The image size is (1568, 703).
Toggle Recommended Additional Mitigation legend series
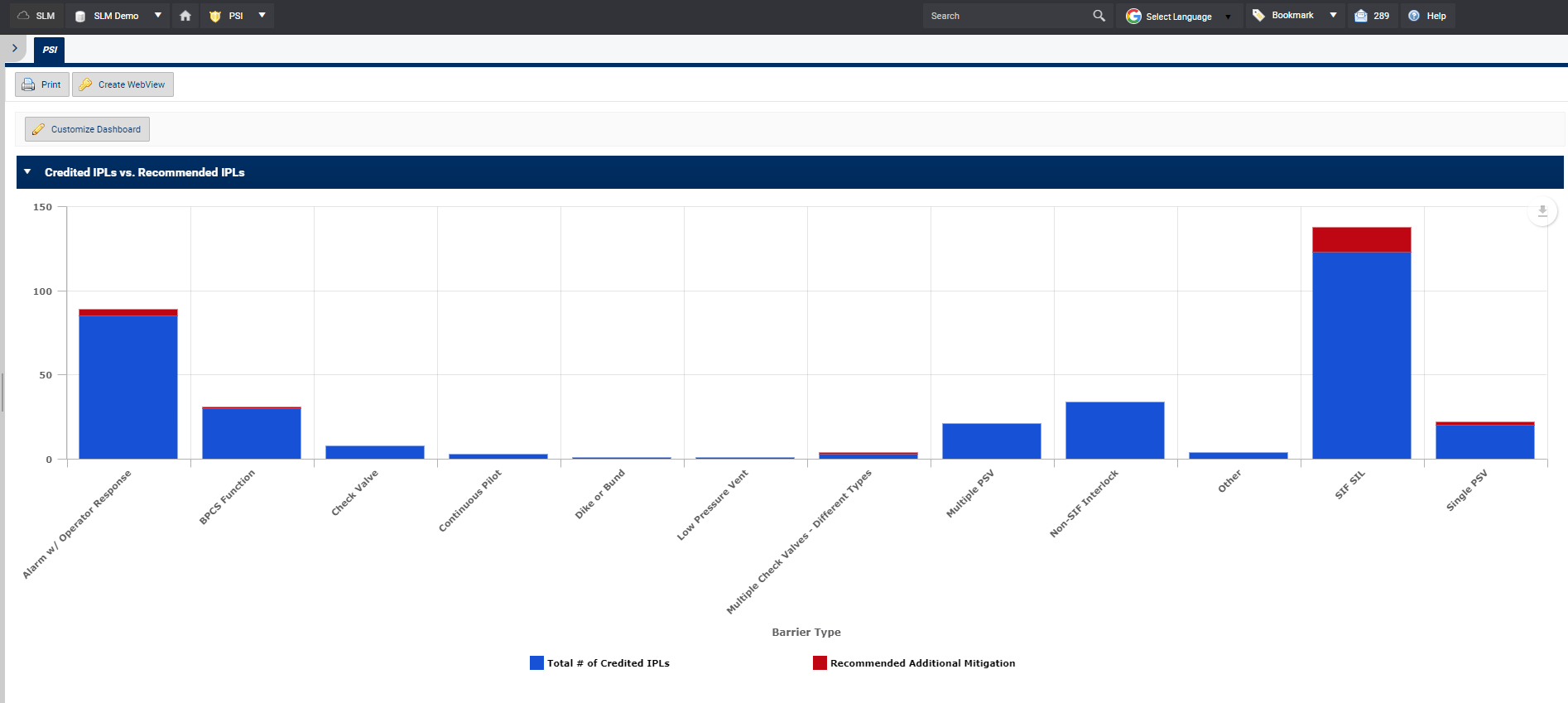(820, 663)
